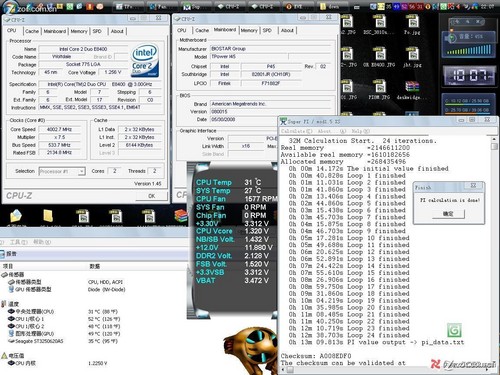
Task: Click 确定 in the Finish dialog
Action: [x=448, y=214]
